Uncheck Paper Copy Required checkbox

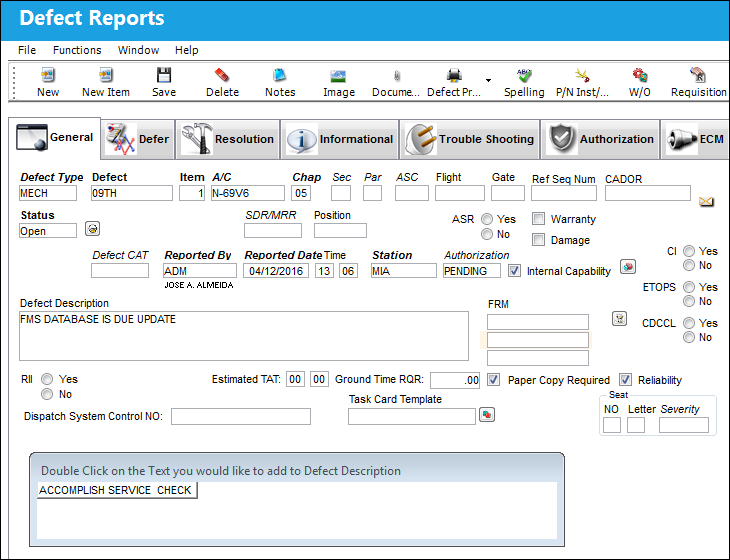493,380
